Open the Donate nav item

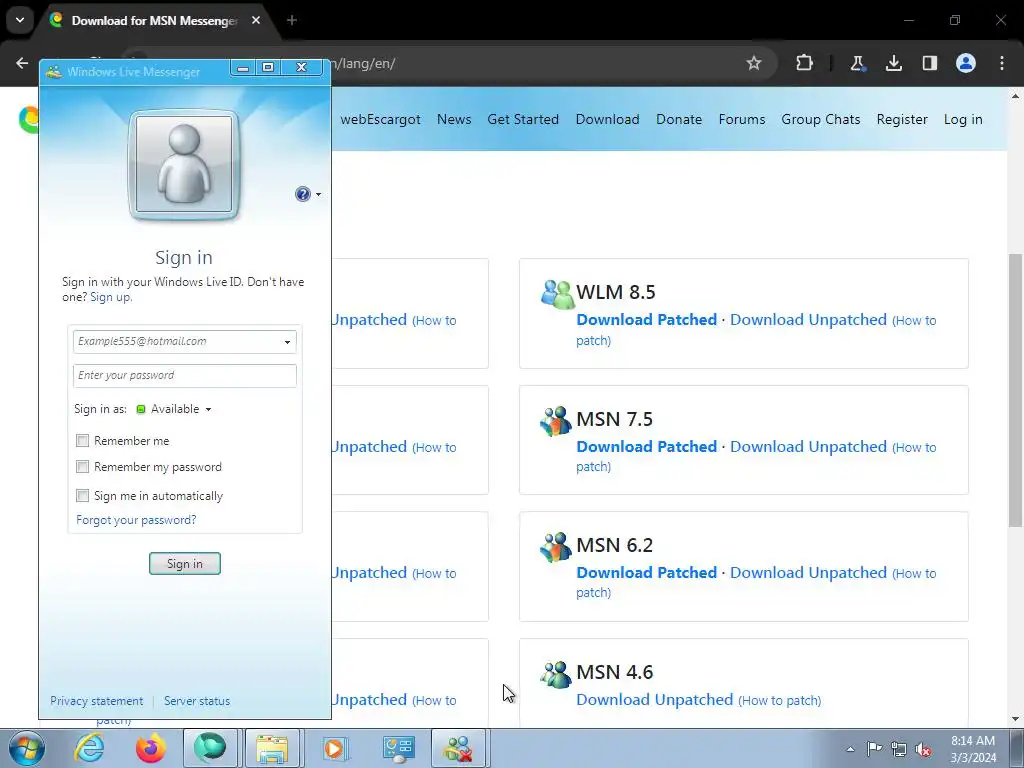coord(679,120)
